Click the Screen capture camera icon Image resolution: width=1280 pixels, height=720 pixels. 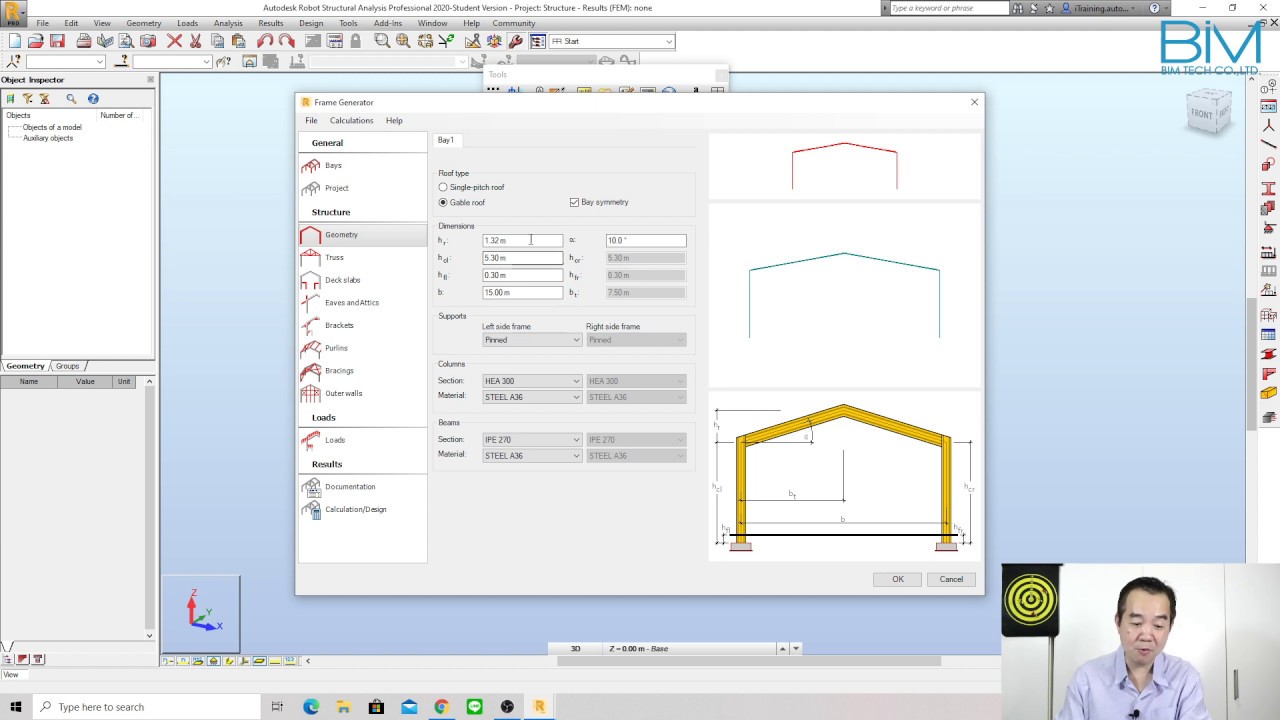[148, 41]
